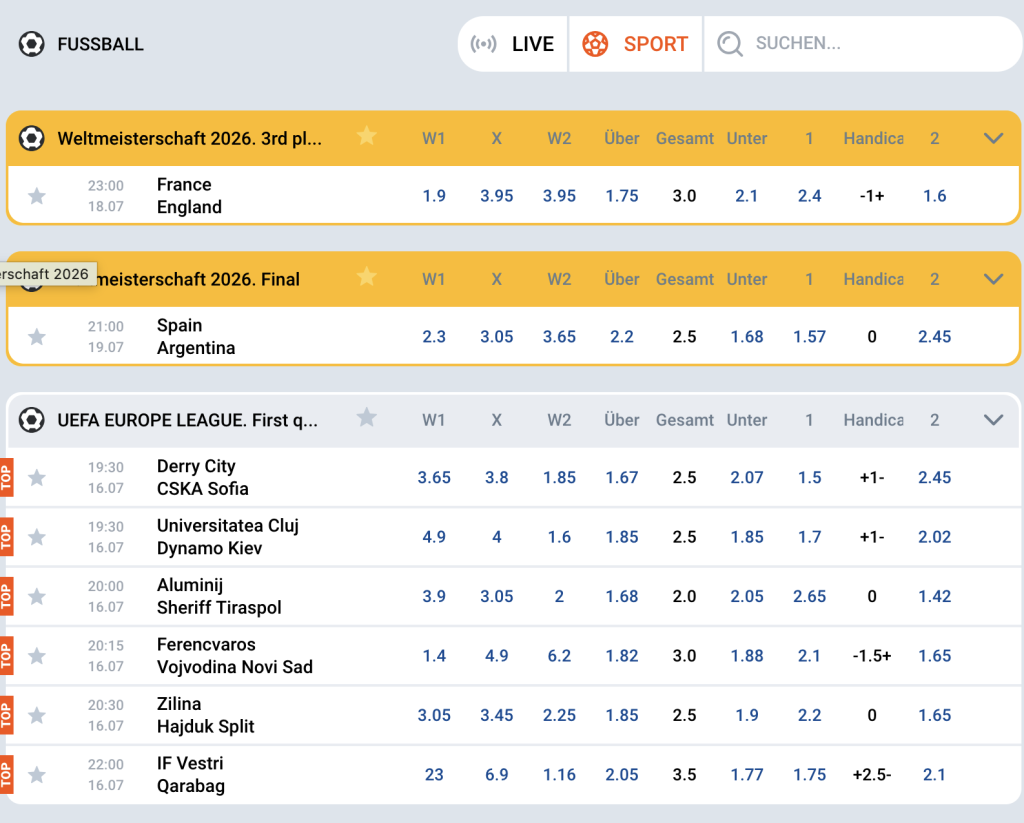1024x823 pixels.
Task: Click ball icon of UEFA Europe League header
Action: 31,420
